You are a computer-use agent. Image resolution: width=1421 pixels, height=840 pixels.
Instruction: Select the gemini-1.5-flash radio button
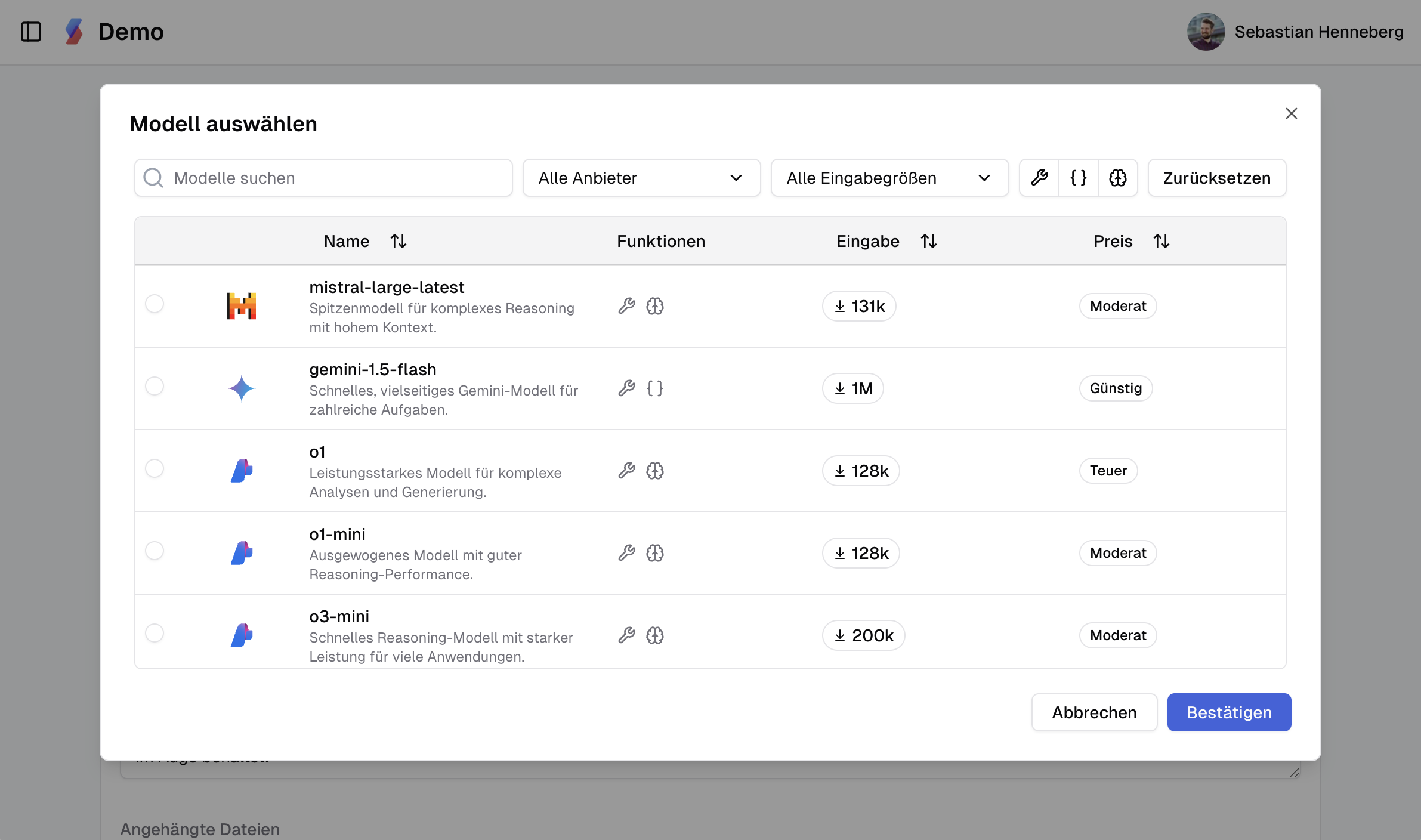tap(155, 386)
